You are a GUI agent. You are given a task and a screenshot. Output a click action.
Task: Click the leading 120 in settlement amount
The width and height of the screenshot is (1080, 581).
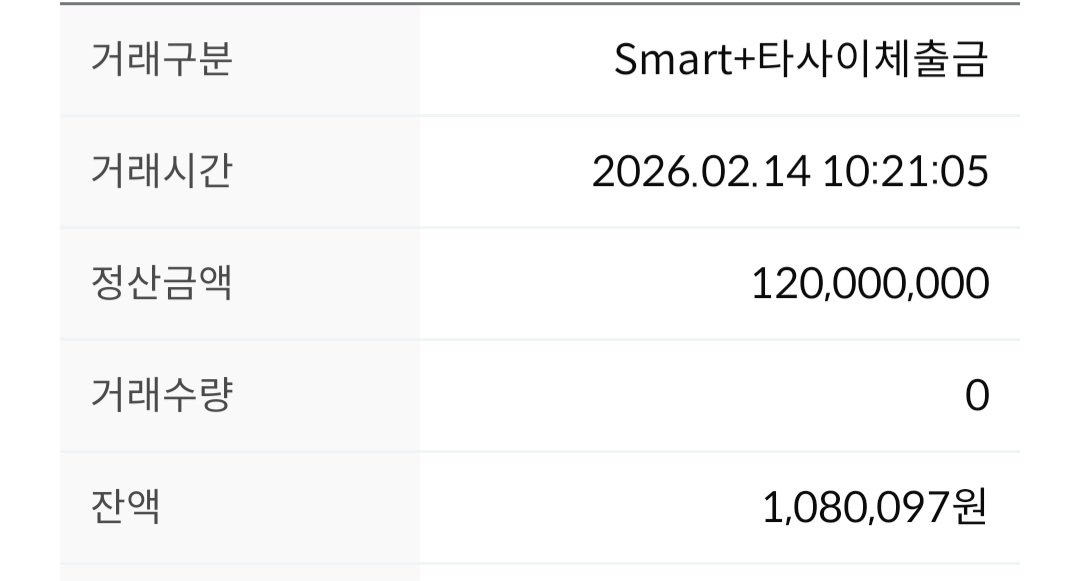pyautogui.click(x=783, y=285)
